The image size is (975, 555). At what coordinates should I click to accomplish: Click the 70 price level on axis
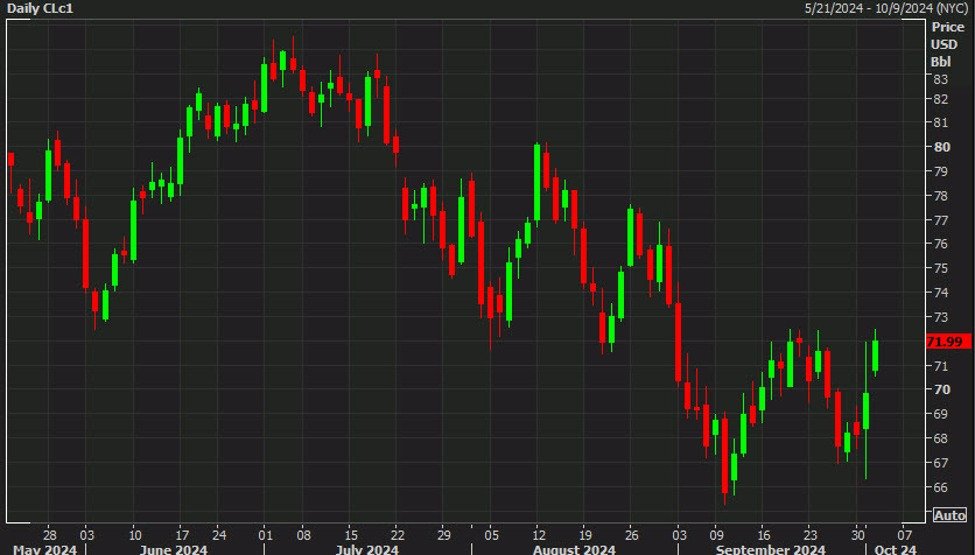click(941, 389)
